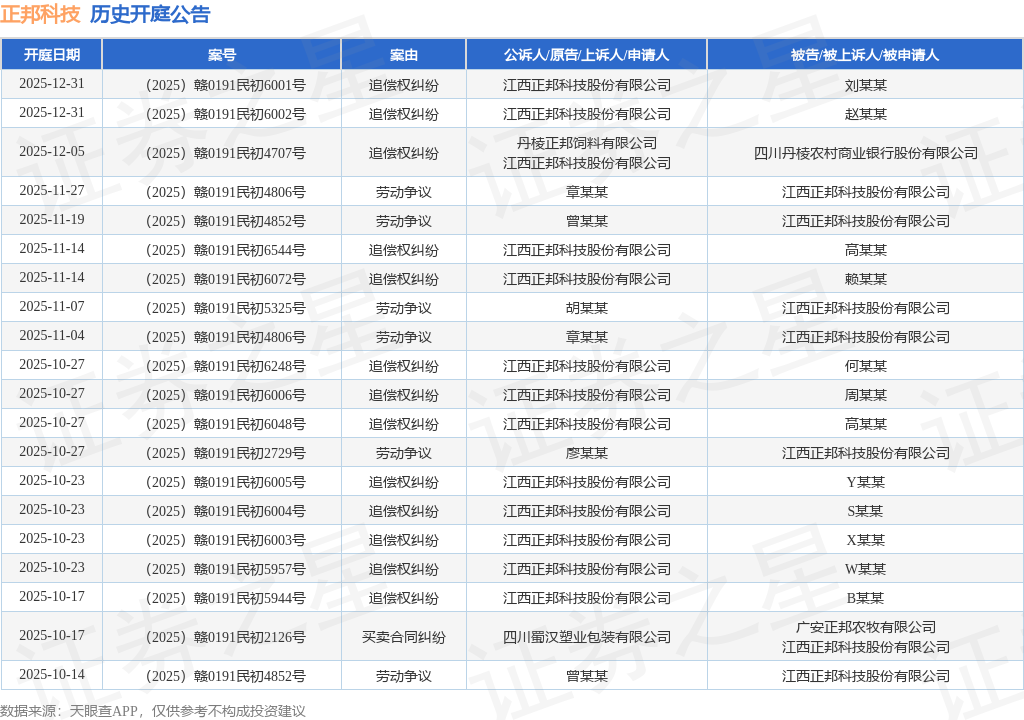This screenshot has height=720, width=1024.
Task: Click case number 赣0191民初6006号
Action: pyautogui.click(x=225, y=395)
